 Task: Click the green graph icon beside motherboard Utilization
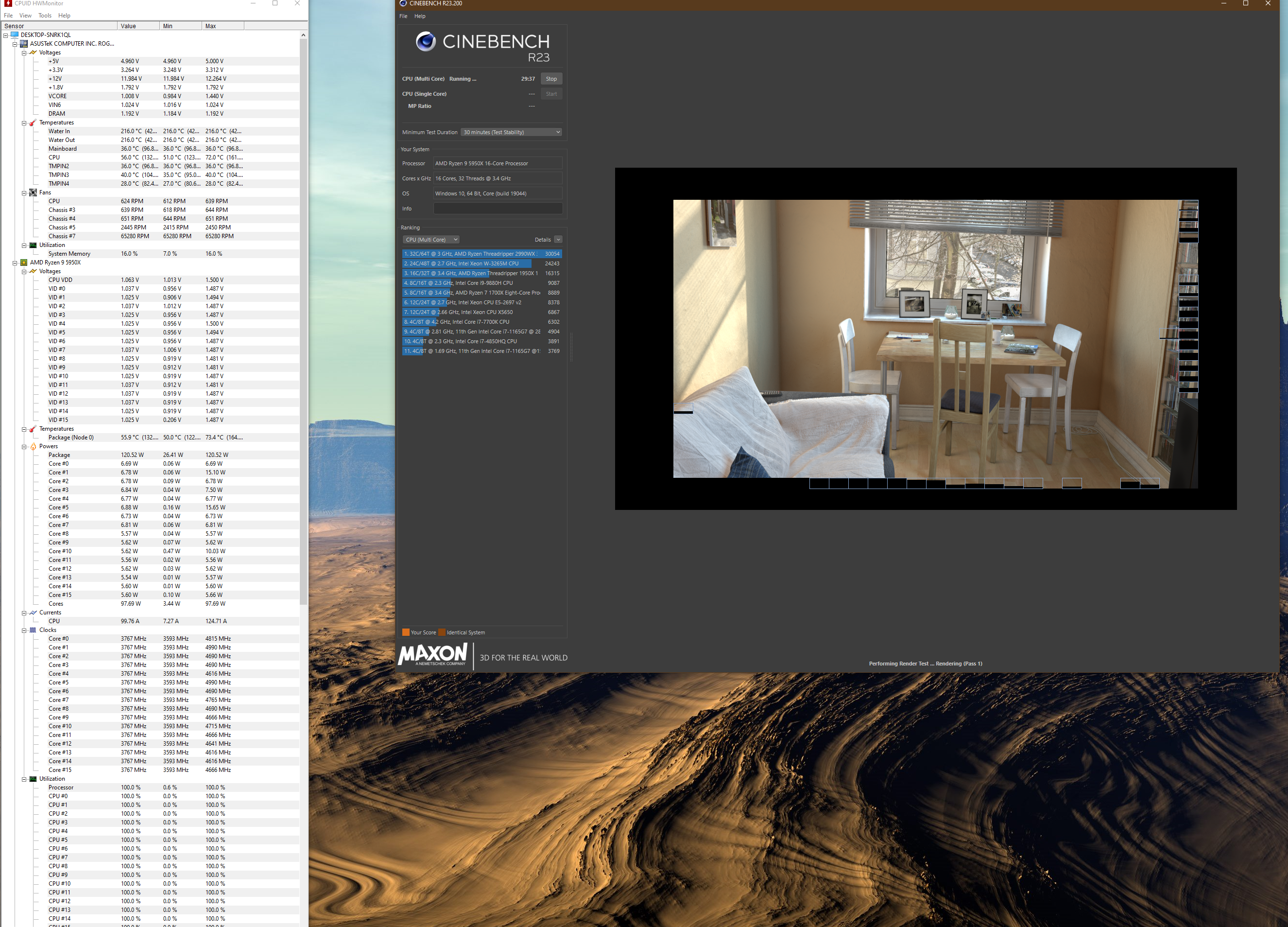pyautogui.click(x=33, y=245)
